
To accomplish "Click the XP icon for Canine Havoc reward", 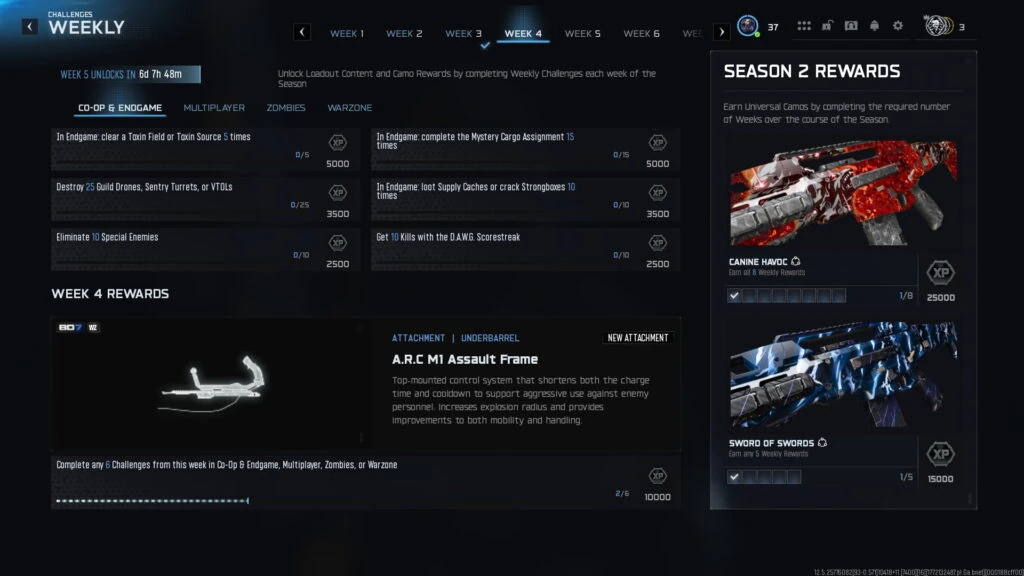I will click(x=940, y=273).
